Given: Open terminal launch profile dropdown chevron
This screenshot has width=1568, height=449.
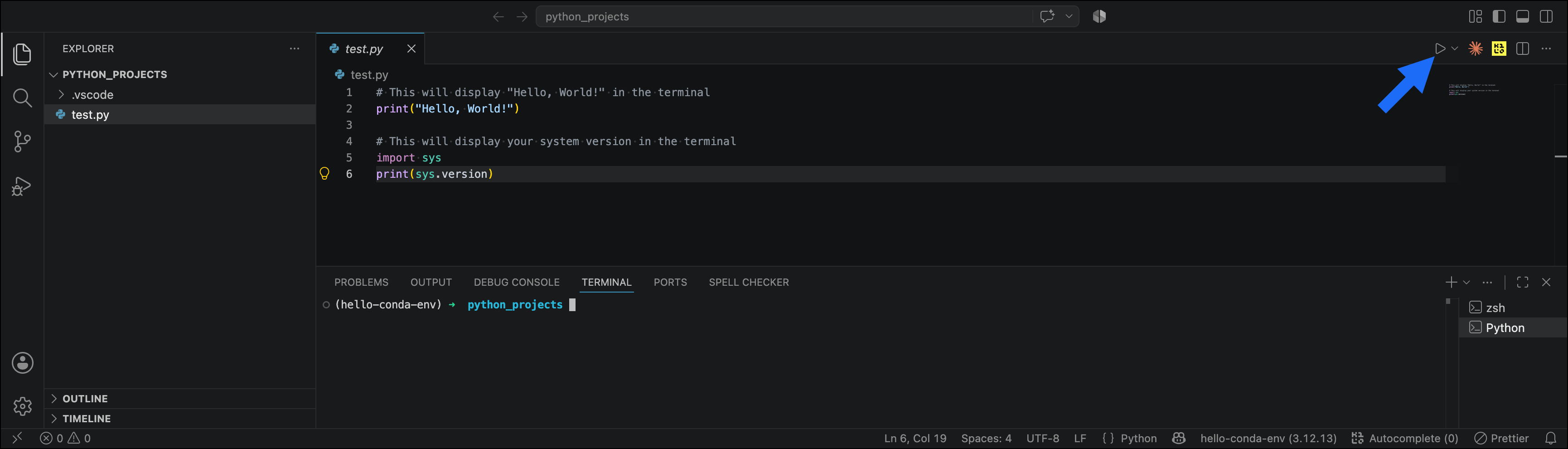Looking at the screenshot, I should click(1466, 282).
